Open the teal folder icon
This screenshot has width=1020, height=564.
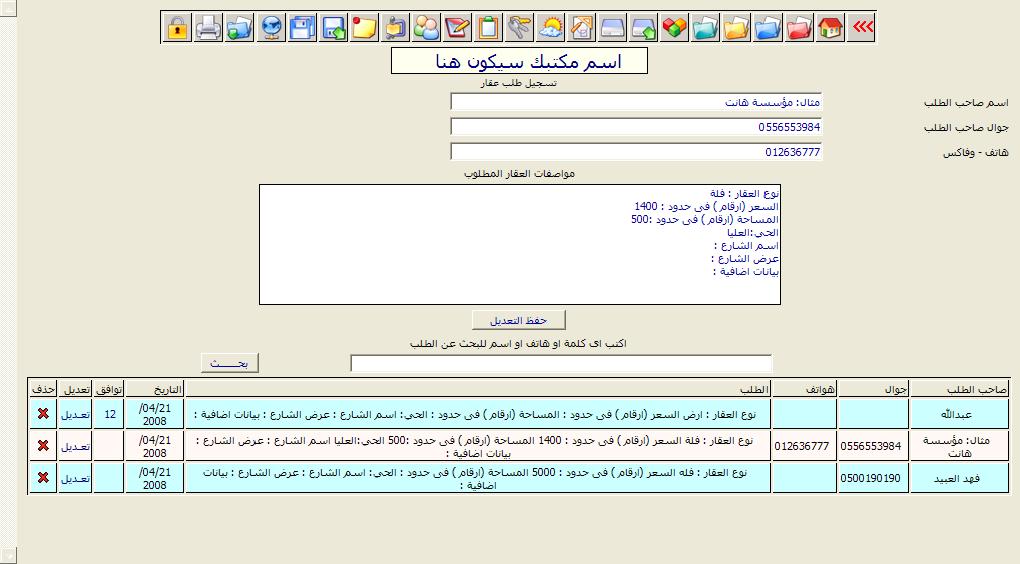coord(705,27)
